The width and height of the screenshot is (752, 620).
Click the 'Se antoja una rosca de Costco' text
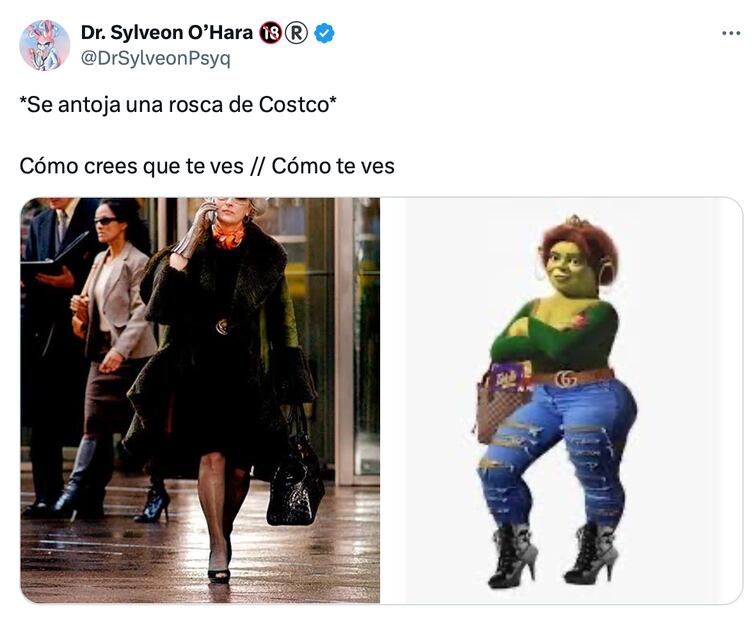(178, 105)
